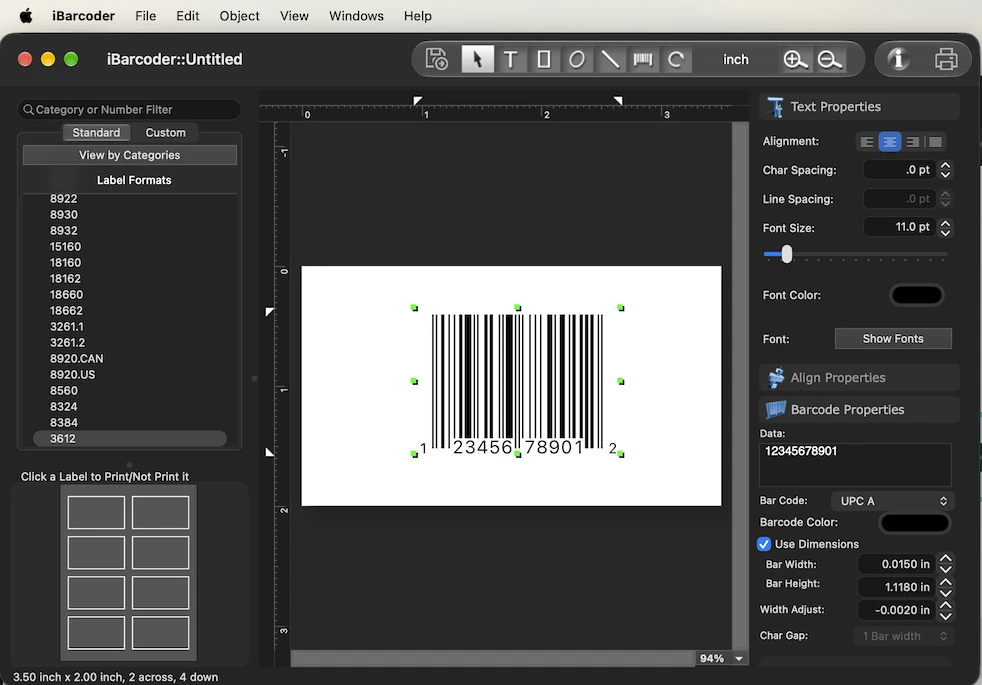Click the Barcode Properties panel icon
The height and width of the screenshot is (685, 982).
pos(775,409)
